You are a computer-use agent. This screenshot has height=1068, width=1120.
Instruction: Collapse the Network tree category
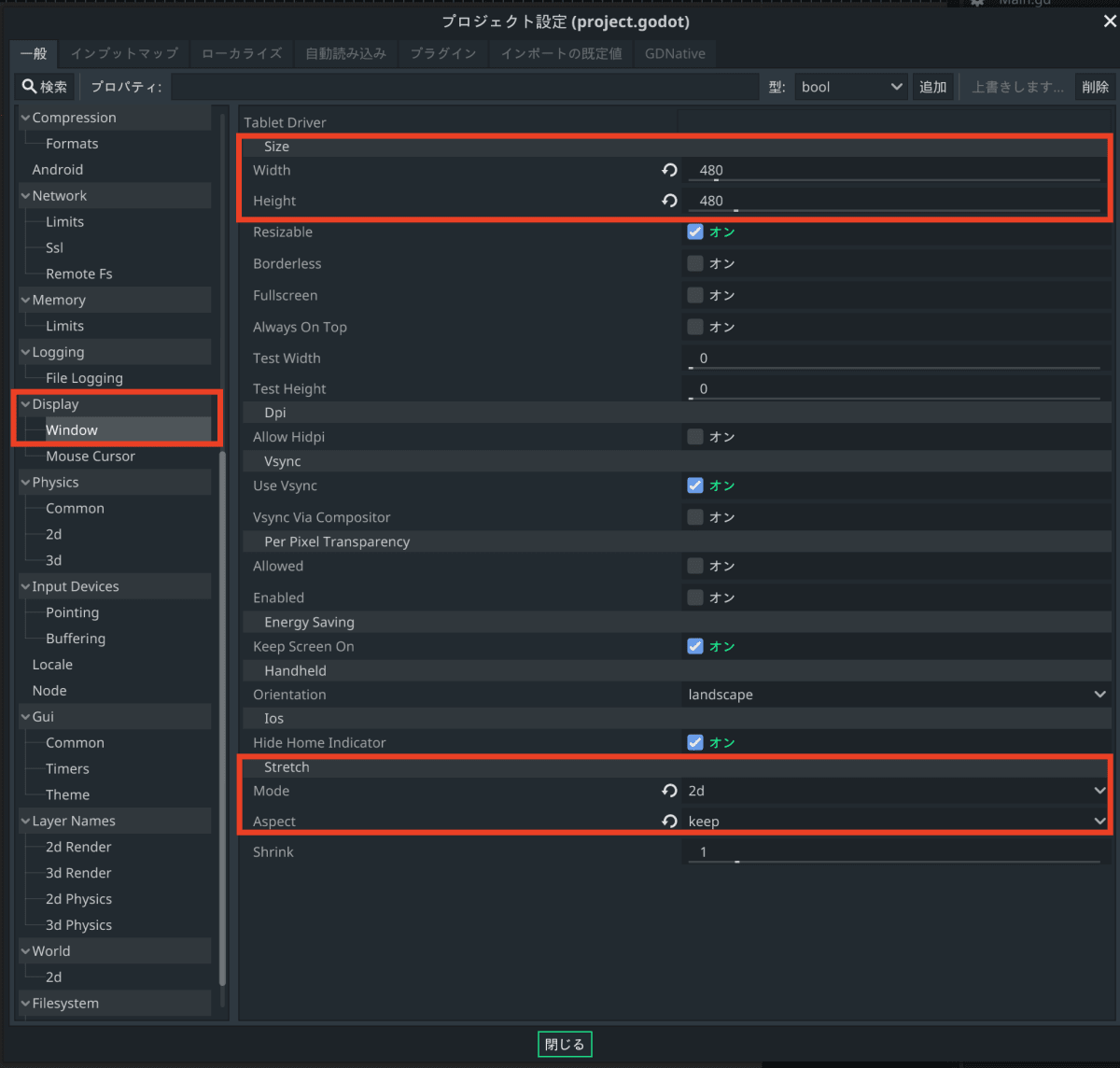[x=25, y=196]
